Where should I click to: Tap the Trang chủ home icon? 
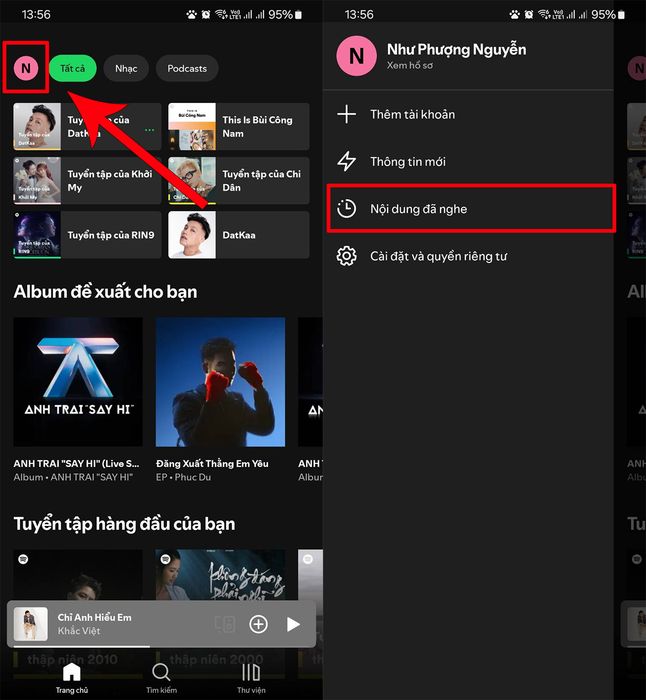pyautogui.click(x=71, y=677)
